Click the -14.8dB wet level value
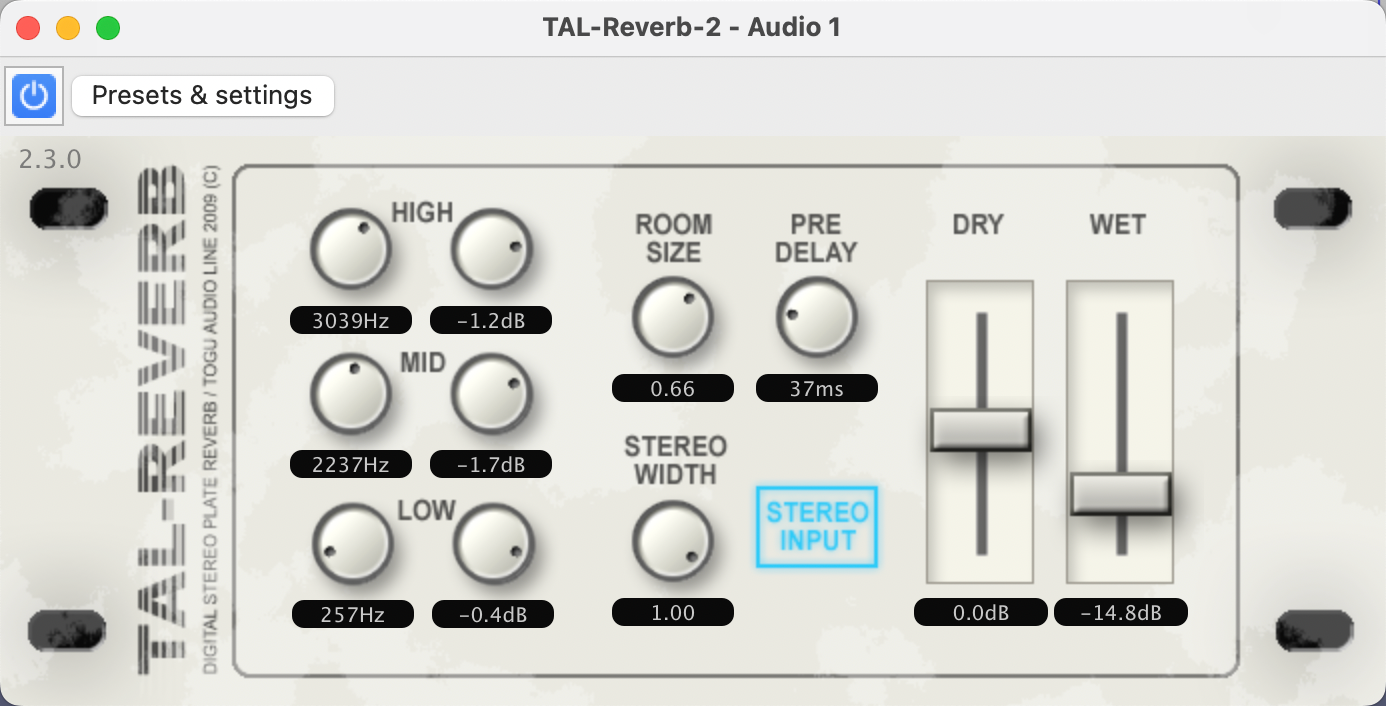This screenshot has width=1386, height=706. (1121, 612)
